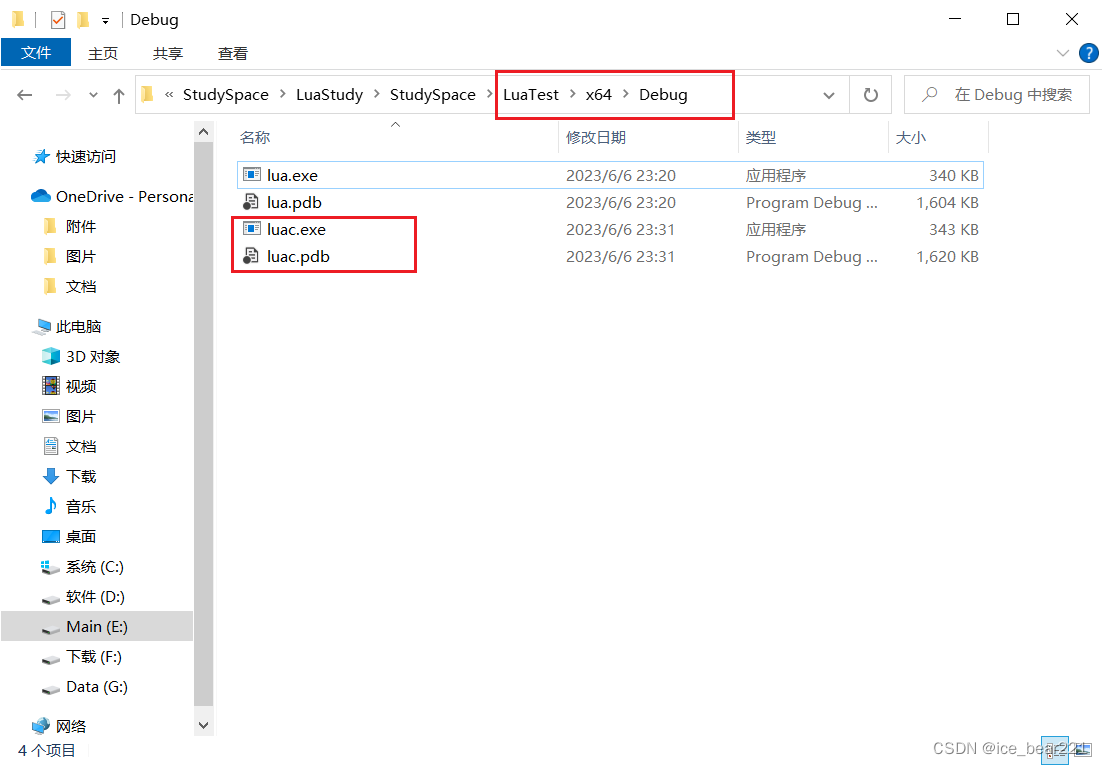Select lua.pdb in the file list
The image size is (1103, 766).
[x=295, y=202]
